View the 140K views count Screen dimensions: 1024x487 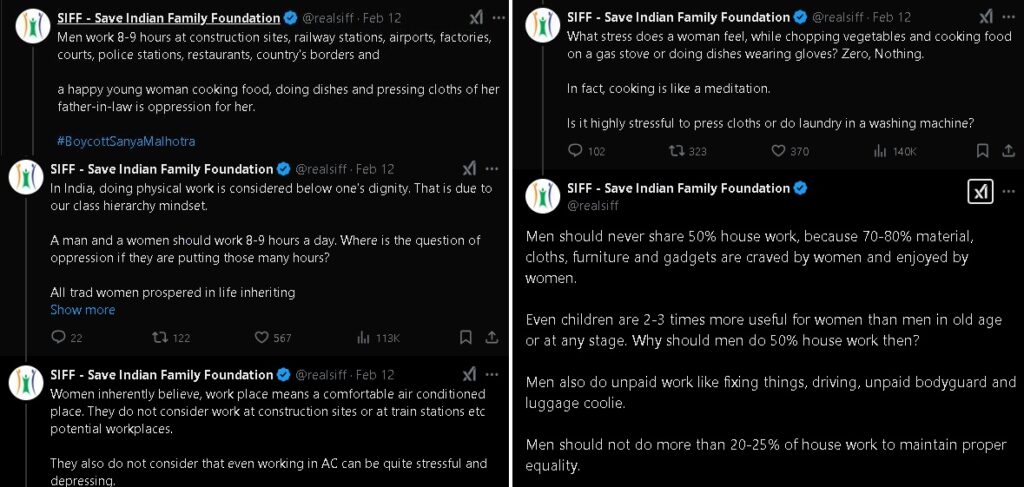(x=895, y=151)
